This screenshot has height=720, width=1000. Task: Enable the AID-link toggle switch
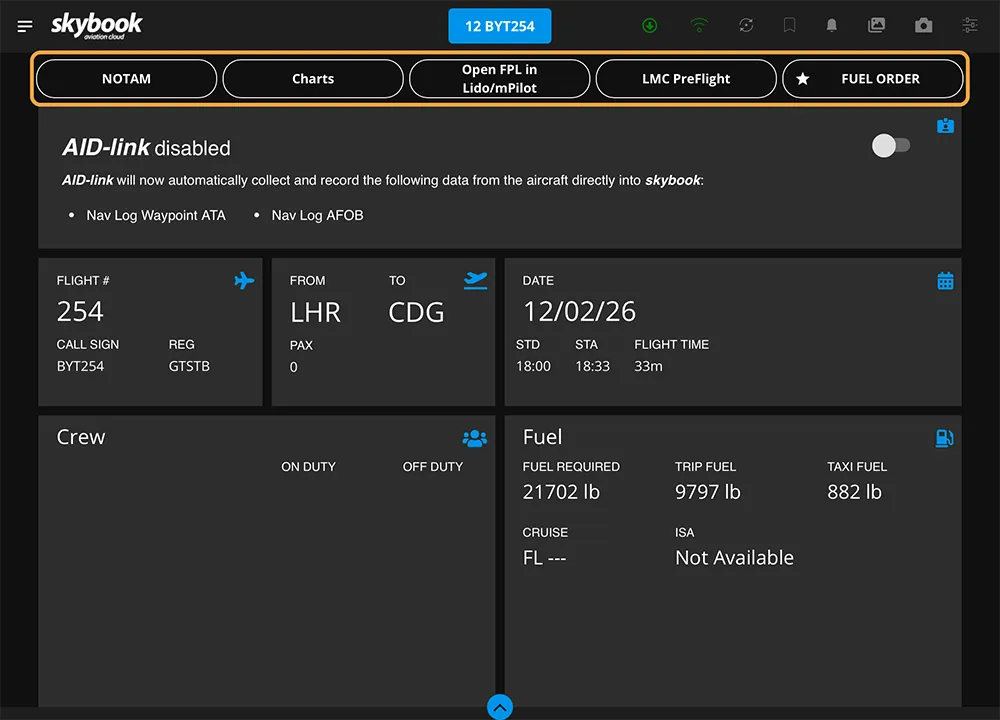890,146
